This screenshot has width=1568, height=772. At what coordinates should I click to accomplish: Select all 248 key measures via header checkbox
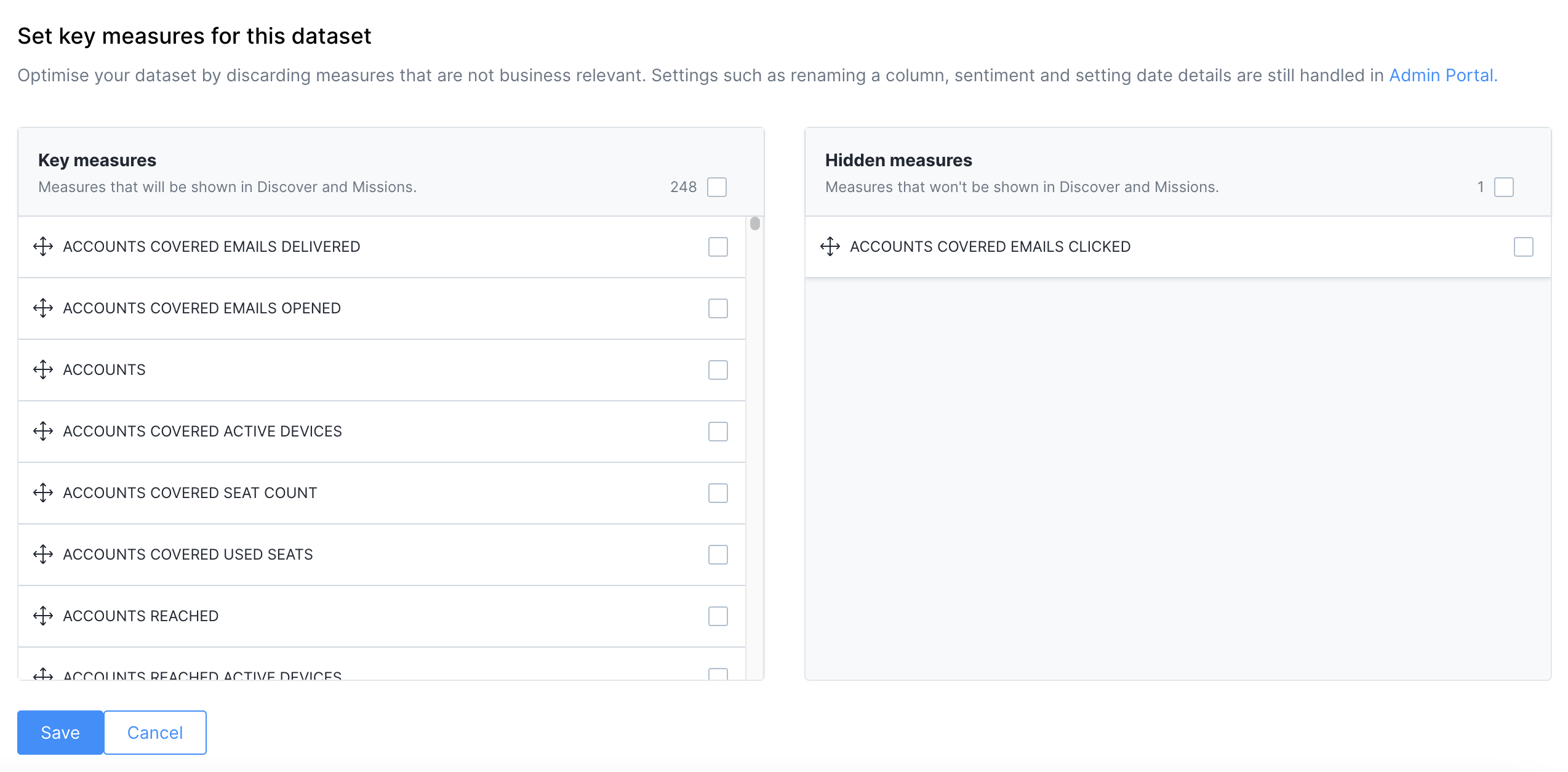coord(718,187)
